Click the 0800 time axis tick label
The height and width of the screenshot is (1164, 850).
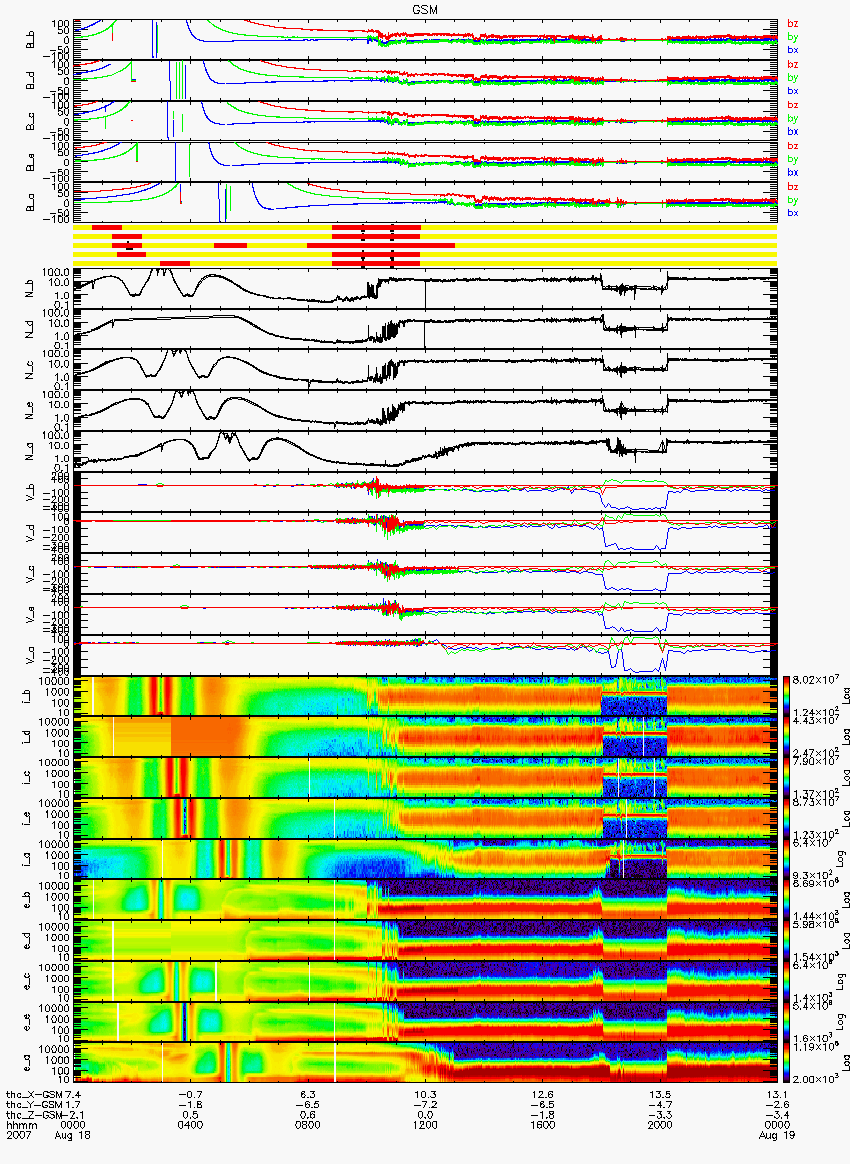coord(307,1125)
